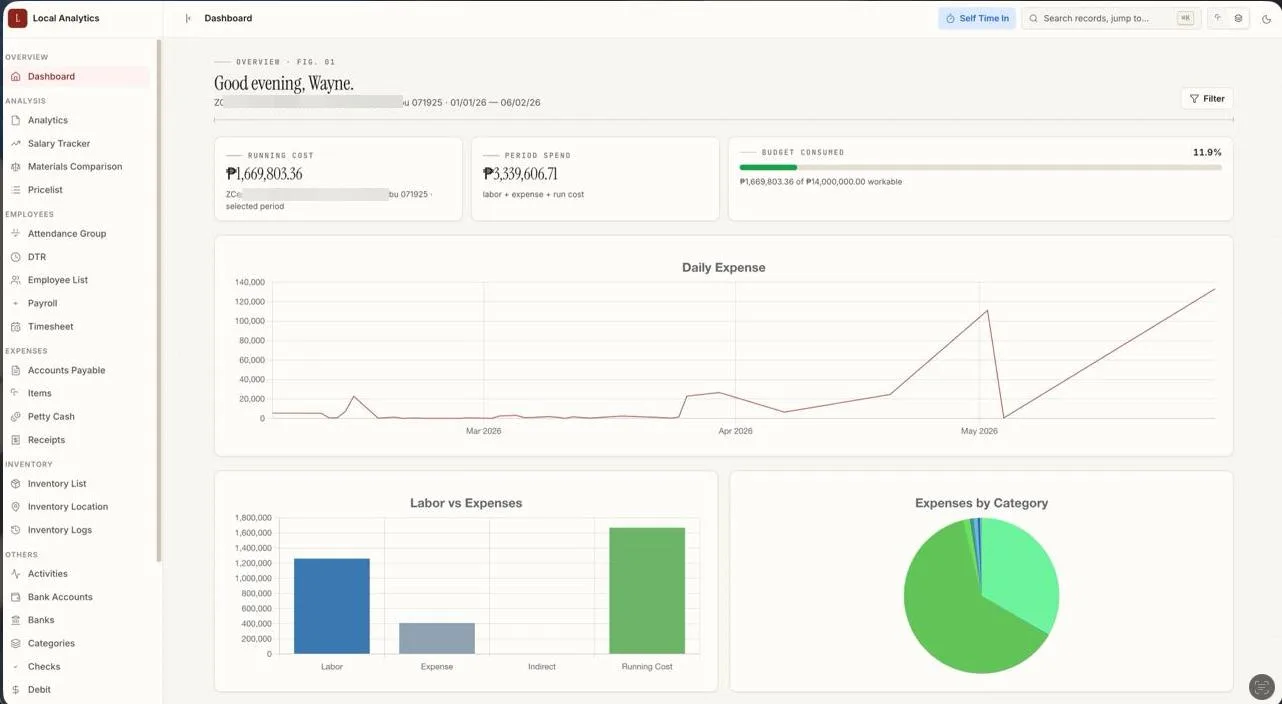1282x704 pixels.
Task: Click the Apr 2026 axis label
Action: 735,431
